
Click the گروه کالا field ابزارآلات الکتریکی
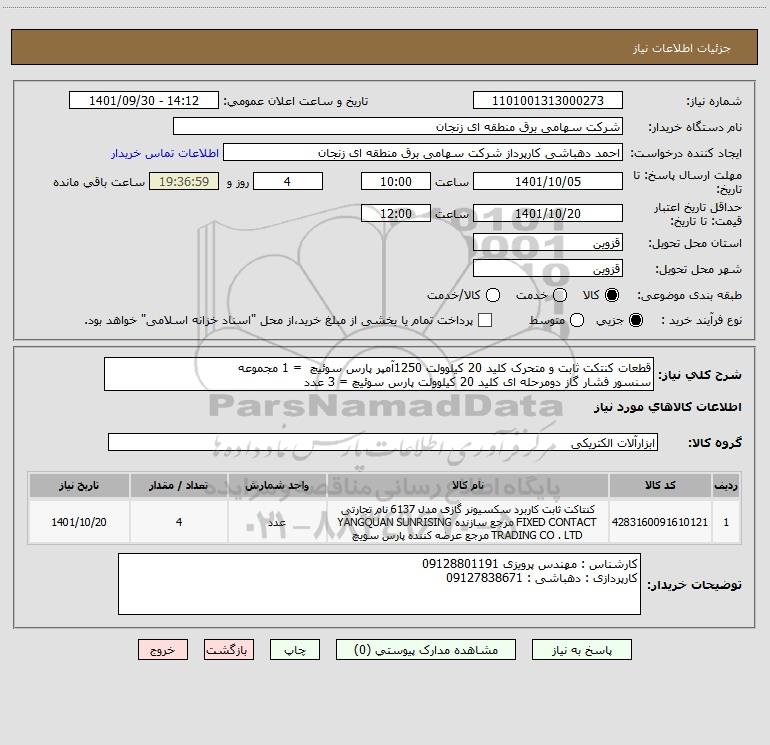pos(383,442)
